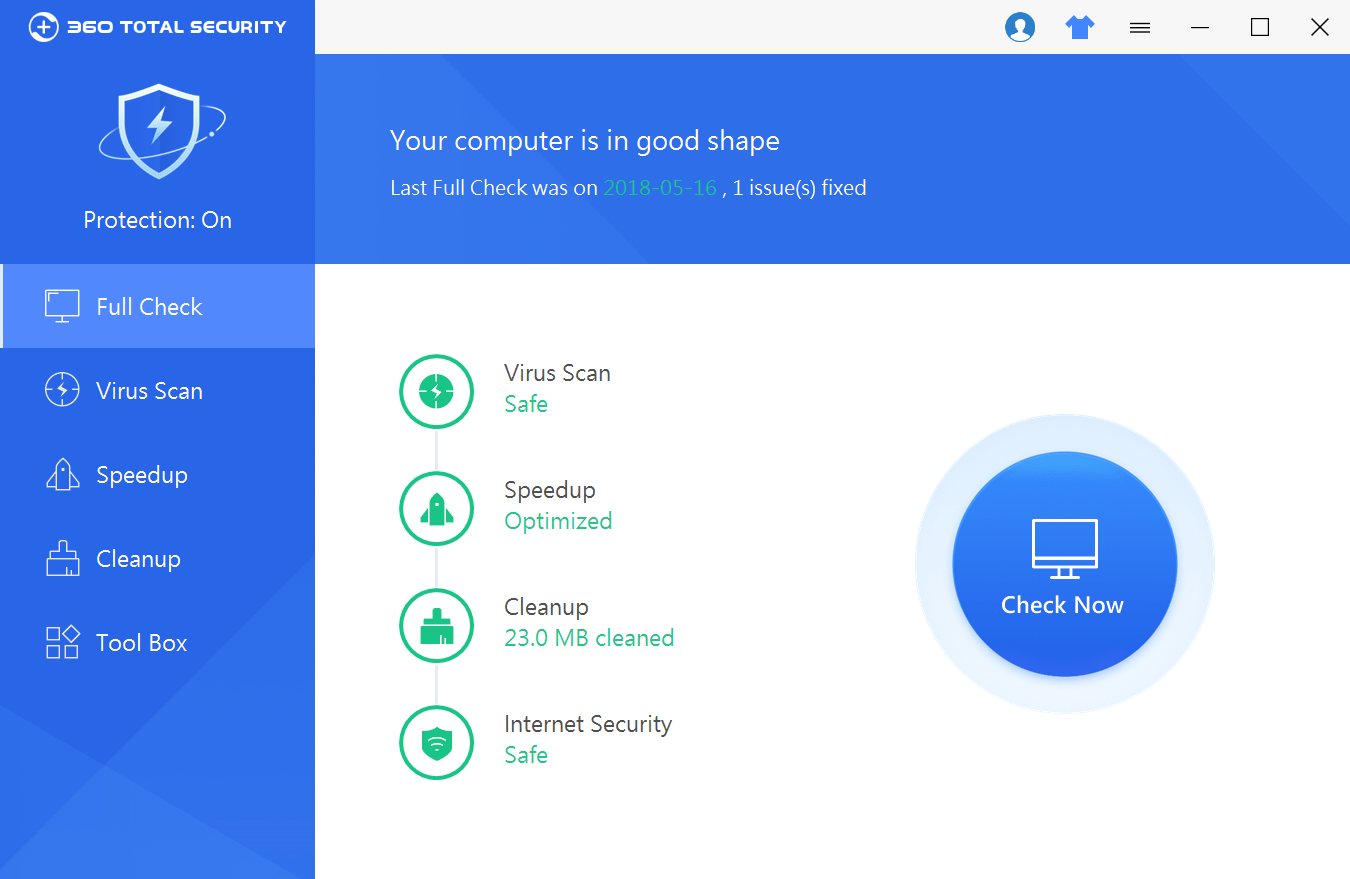Viewport: 1350px width, 879px height.
Task: Open the Tool Box icon in sidebar
Action: click(x=62, y=642)
